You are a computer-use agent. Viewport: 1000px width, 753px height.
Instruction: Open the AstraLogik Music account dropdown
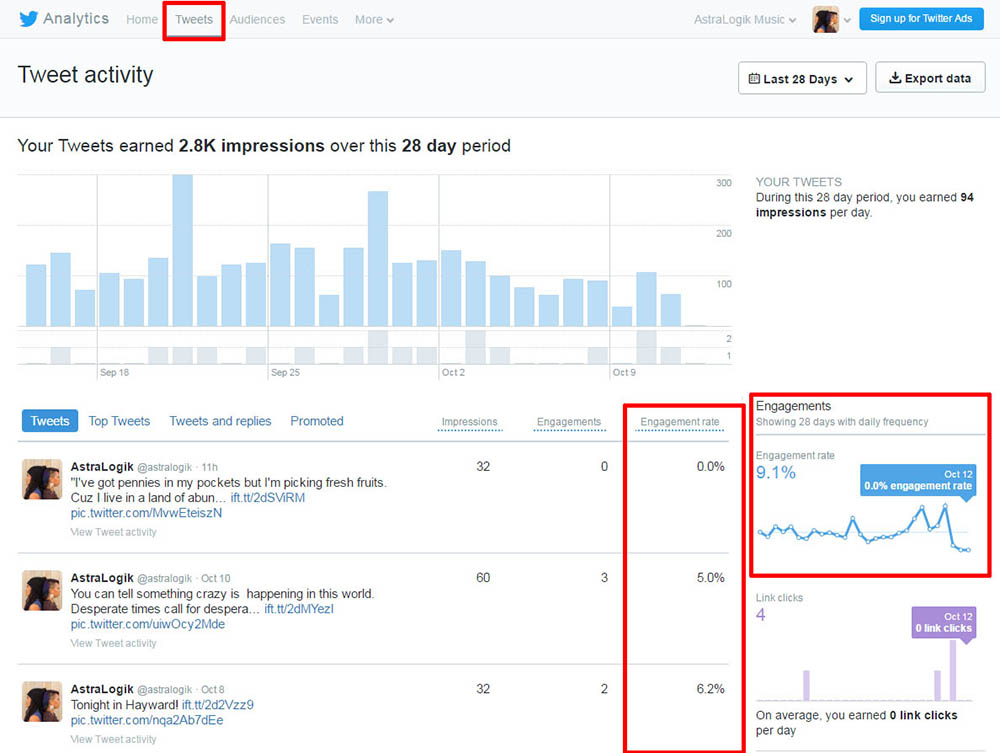click(x=745, y=20)
